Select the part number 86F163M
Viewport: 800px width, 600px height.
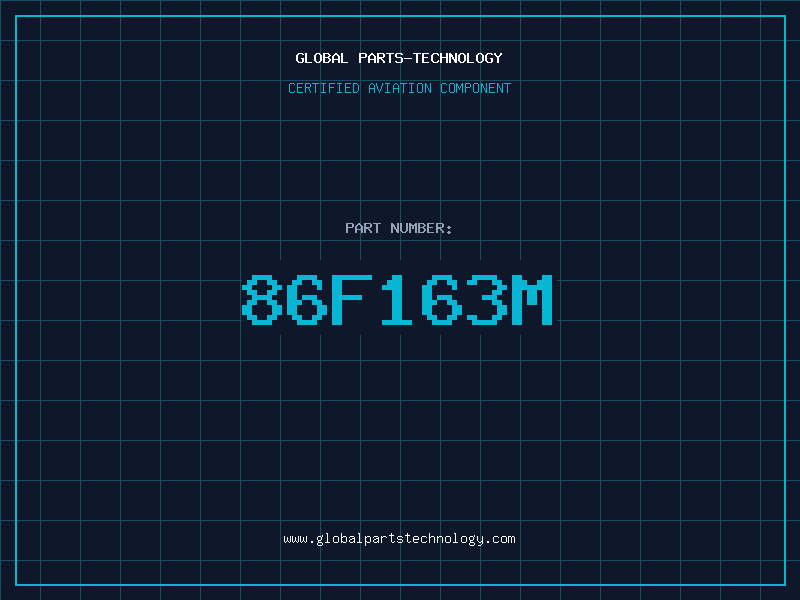(x=397, y=300)
